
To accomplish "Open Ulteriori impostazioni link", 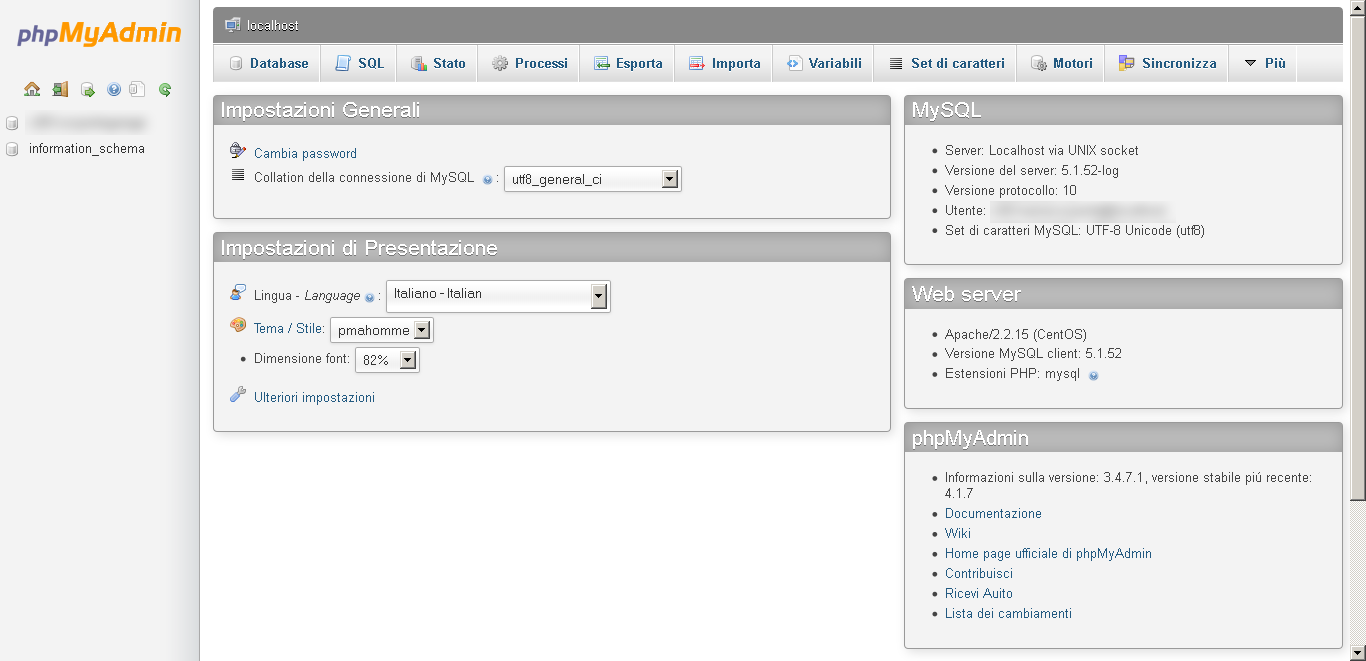I will coord(314,397).
